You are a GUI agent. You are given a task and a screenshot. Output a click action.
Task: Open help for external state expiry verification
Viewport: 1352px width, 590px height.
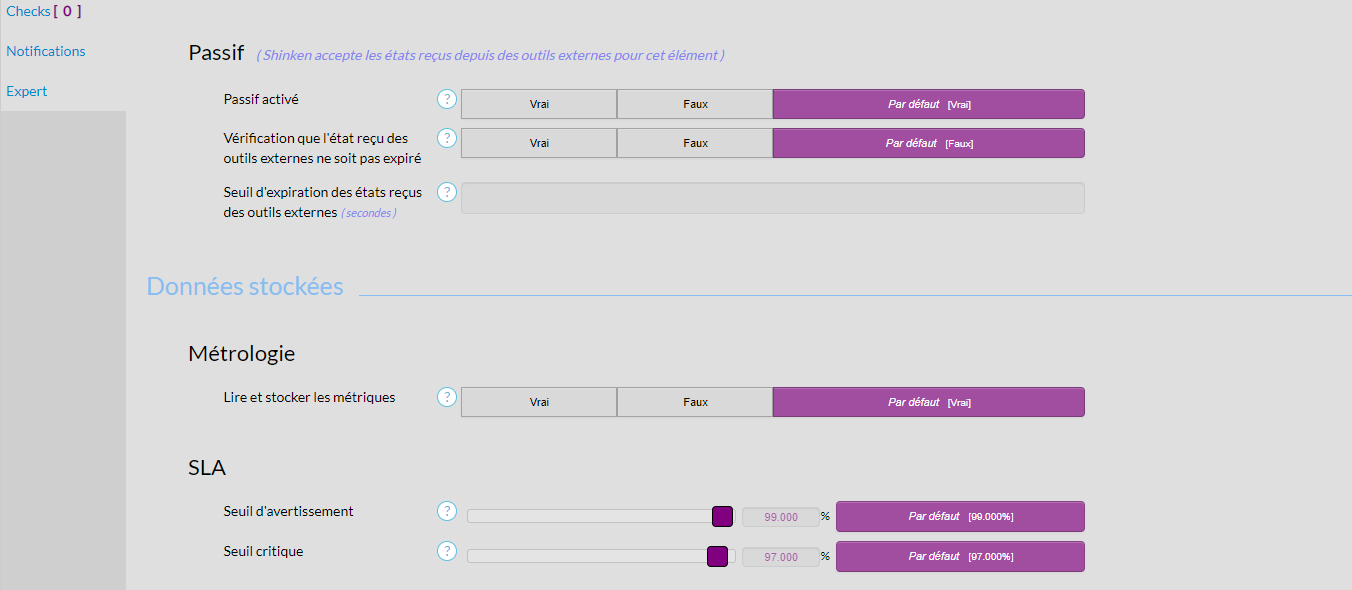click(447, 138)
